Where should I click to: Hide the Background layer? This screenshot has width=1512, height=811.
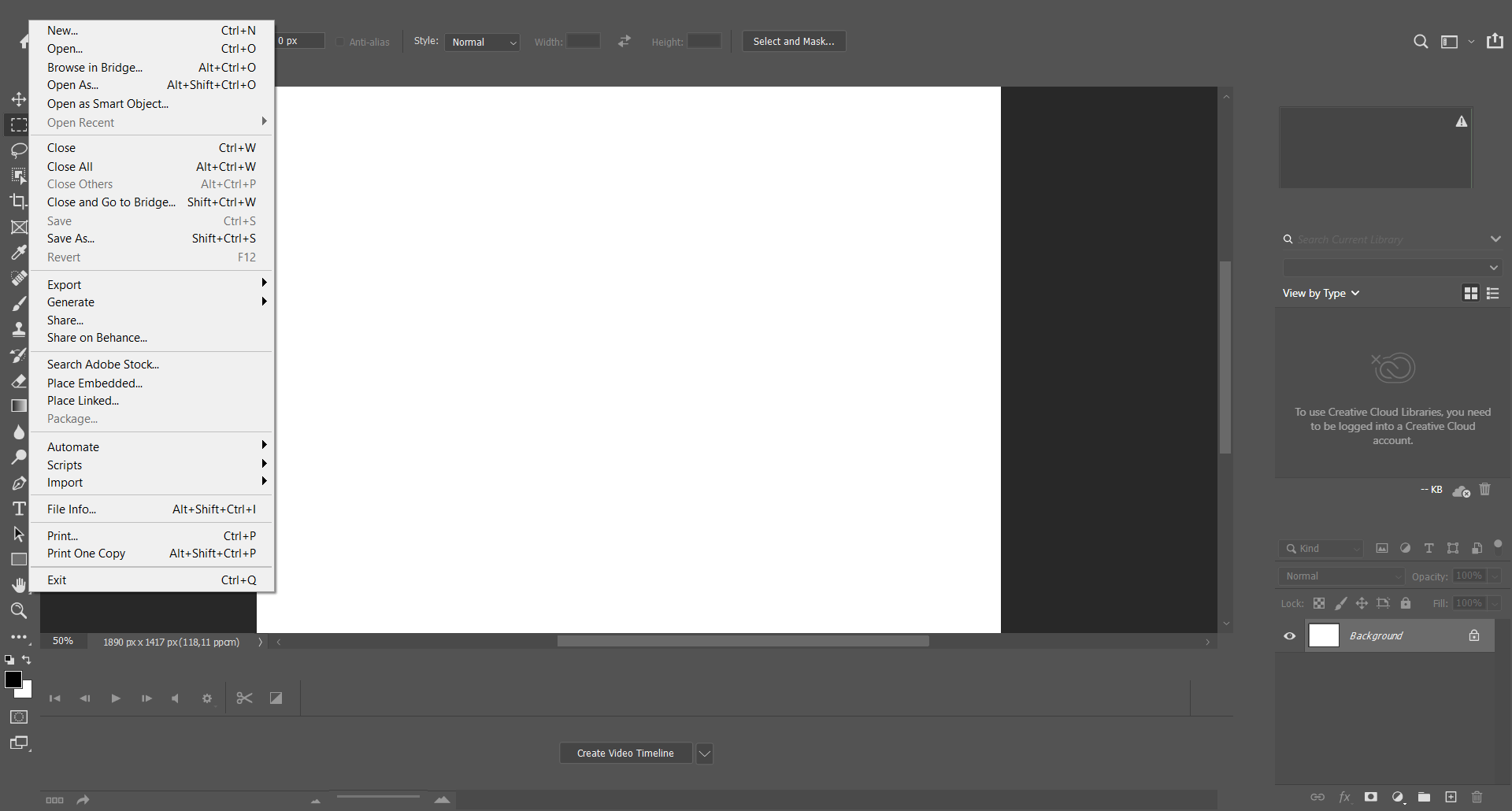[x=1289, y=635]
